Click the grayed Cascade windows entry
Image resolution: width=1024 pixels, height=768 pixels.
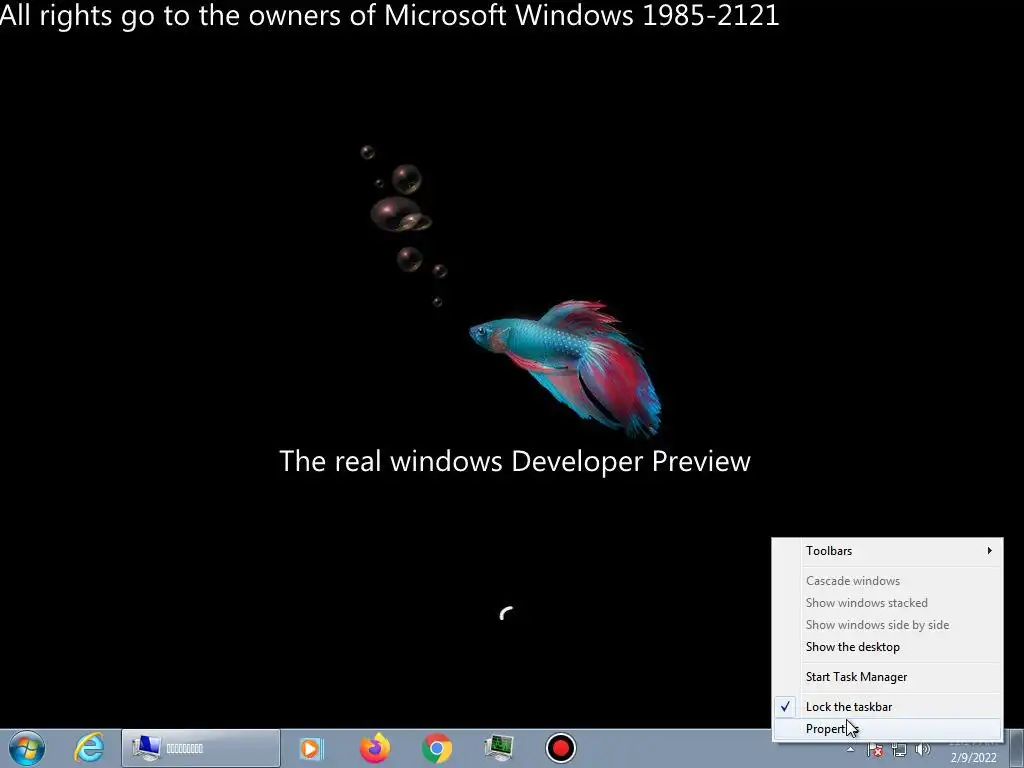(x=888, y=581)
